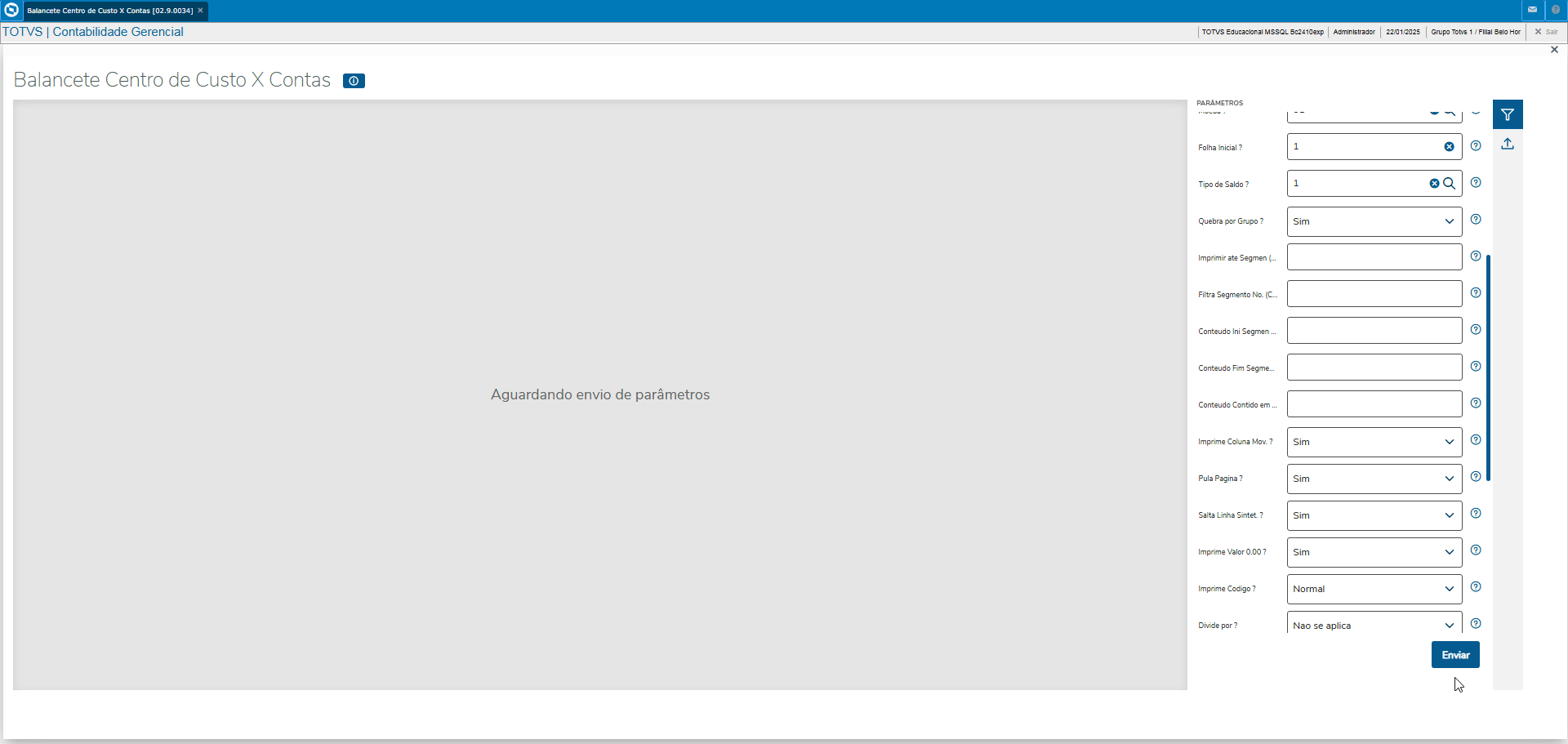Show help for Imprimir ate Segmen
The width and height of the screenshot is (1568, 744).
click(1476, 256)
